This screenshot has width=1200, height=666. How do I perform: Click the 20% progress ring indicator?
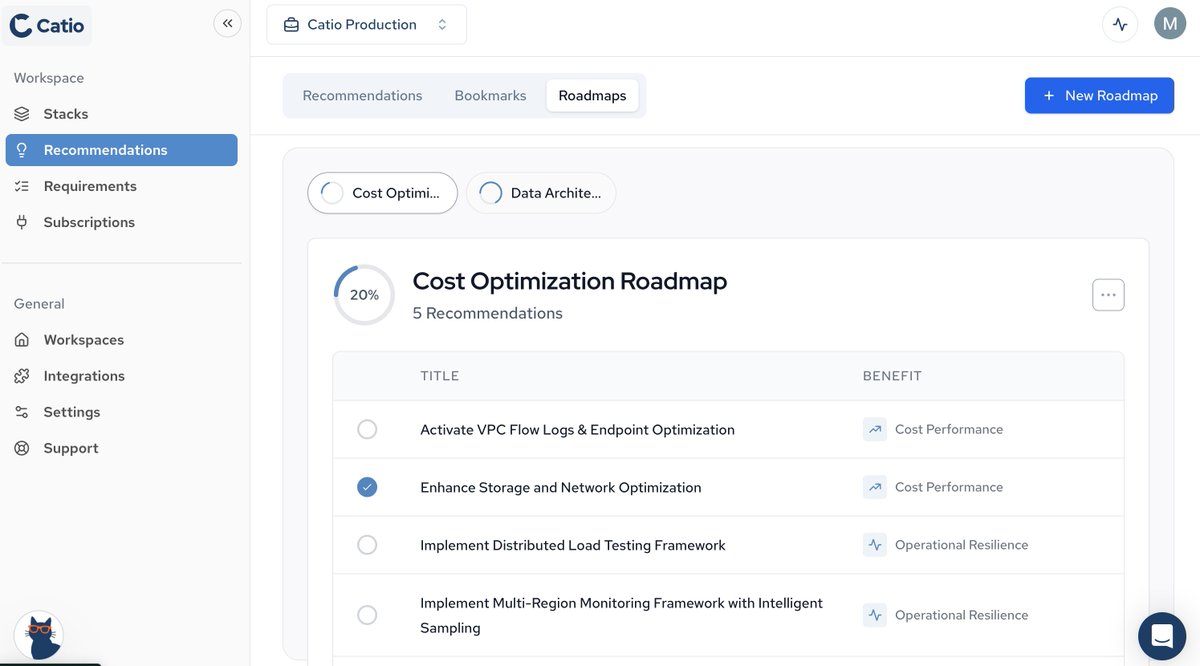[x=364, y=295]
